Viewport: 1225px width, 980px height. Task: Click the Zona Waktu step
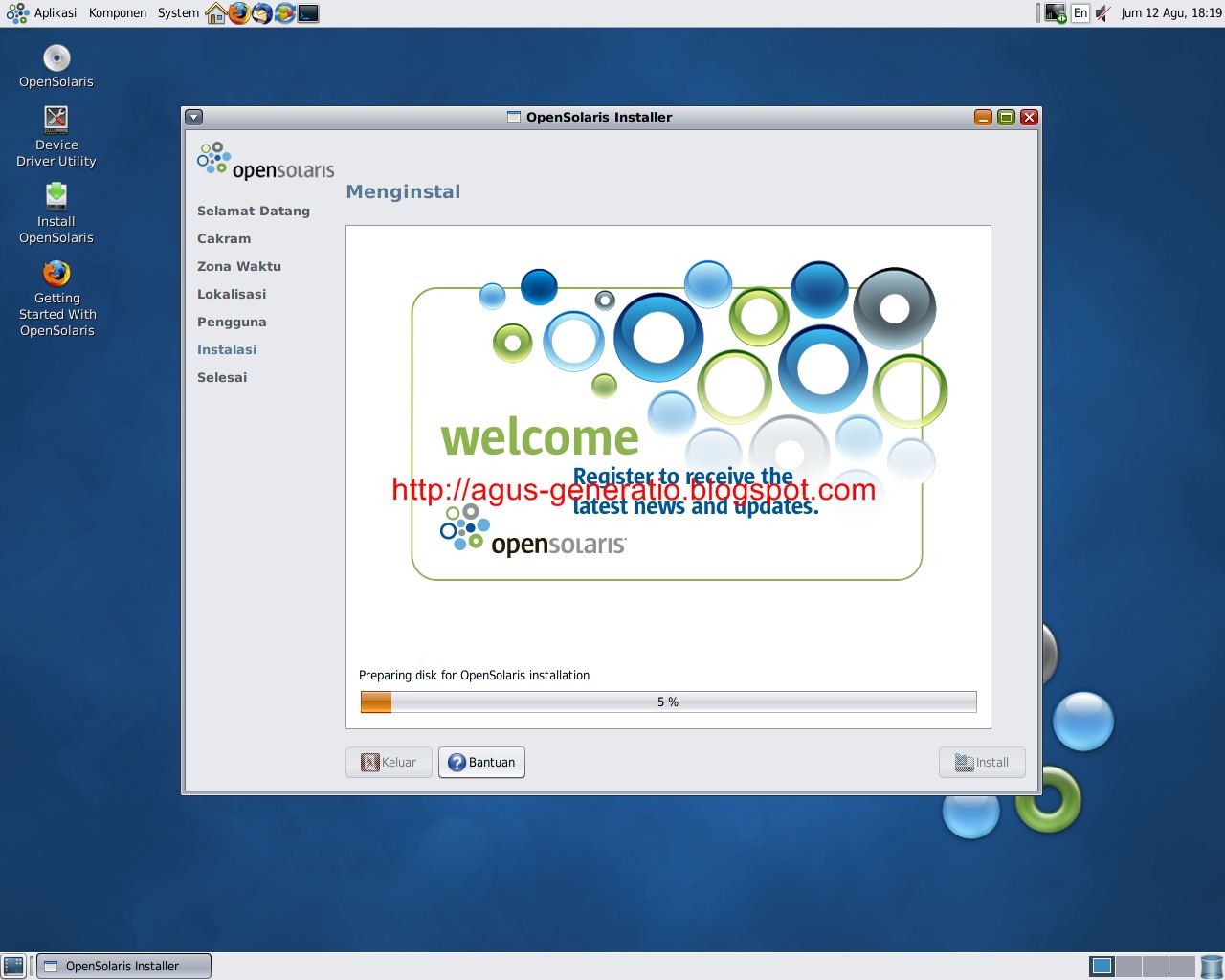coord(239,267)
